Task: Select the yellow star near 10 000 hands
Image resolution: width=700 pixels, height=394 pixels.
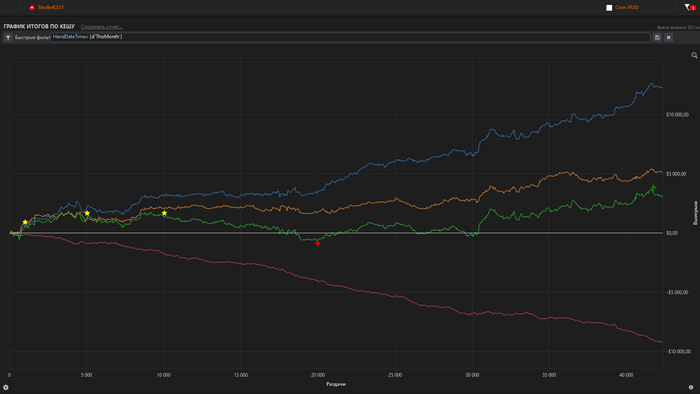Action: tap(164, 213)
